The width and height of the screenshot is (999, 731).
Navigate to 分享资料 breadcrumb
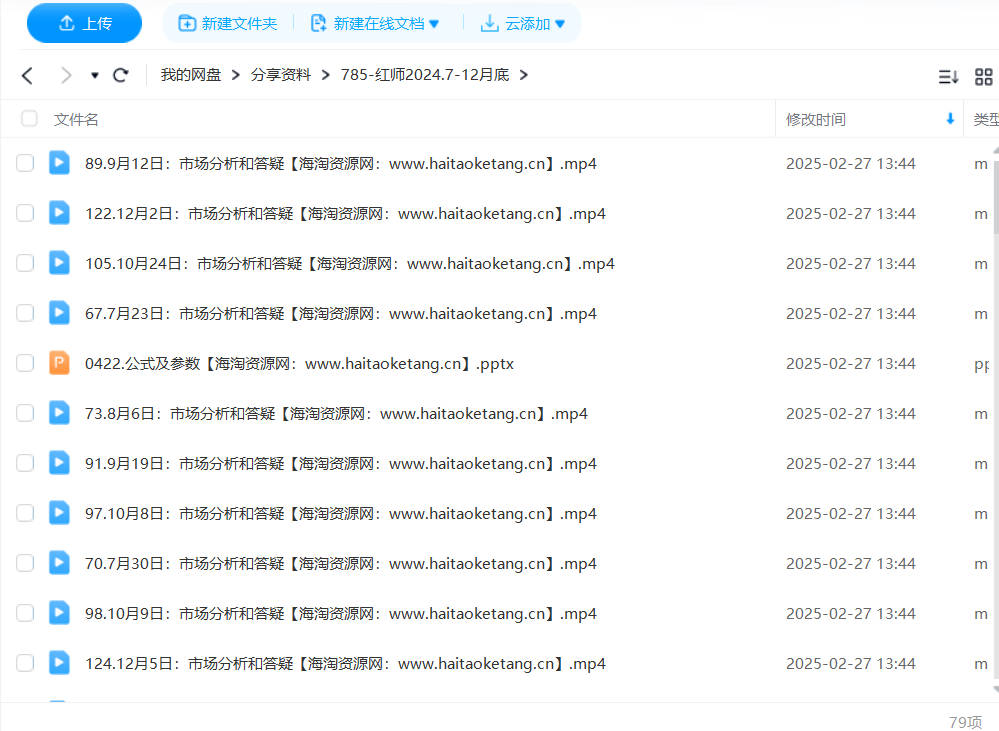280,75
